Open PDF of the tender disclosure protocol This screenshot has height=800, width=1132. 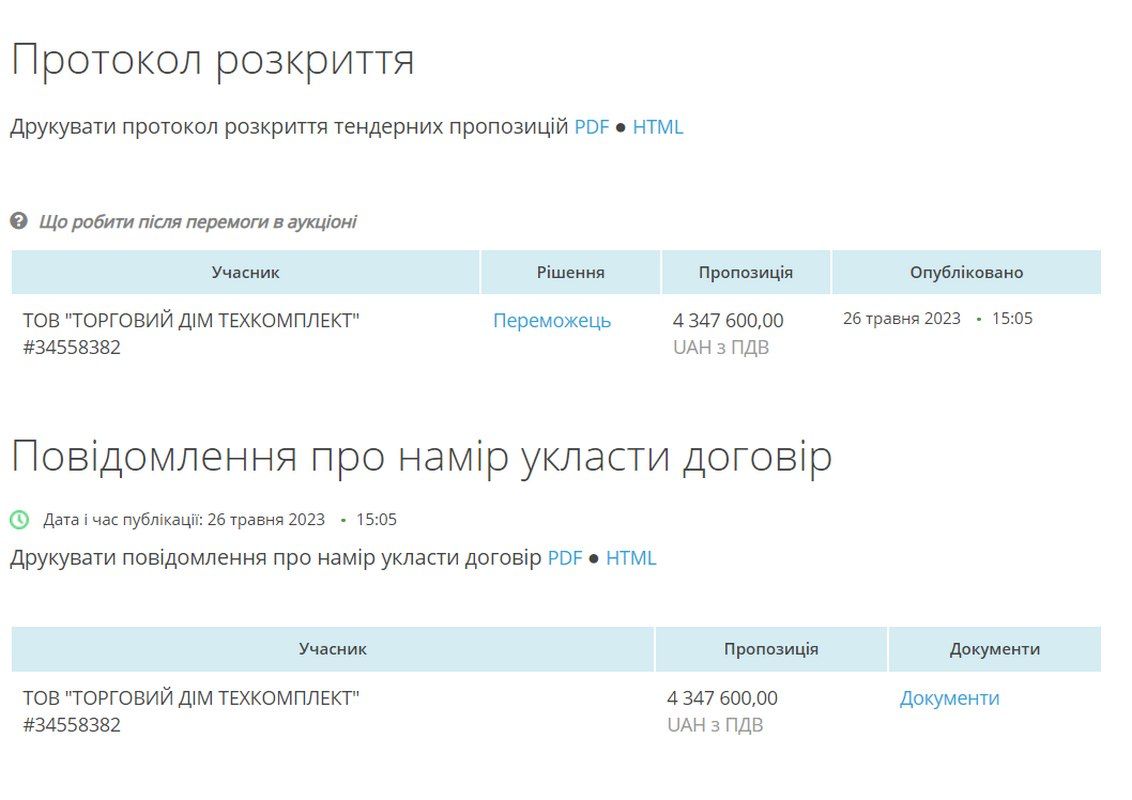point(591,127)
